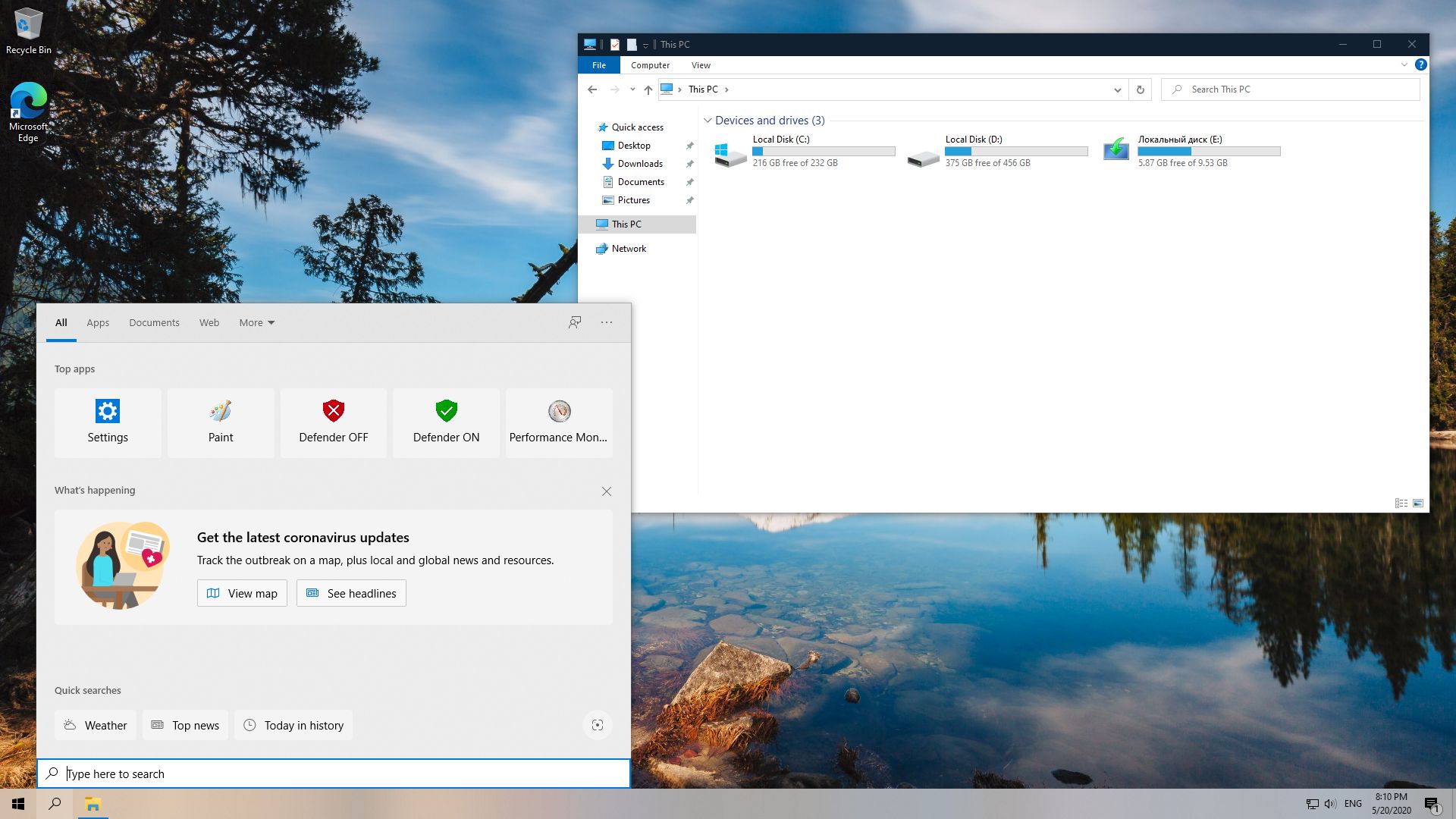Open Performance Monitor tile
Image resolution: width=1456 pixels, height=819 pixels.
tap(559, 422)
